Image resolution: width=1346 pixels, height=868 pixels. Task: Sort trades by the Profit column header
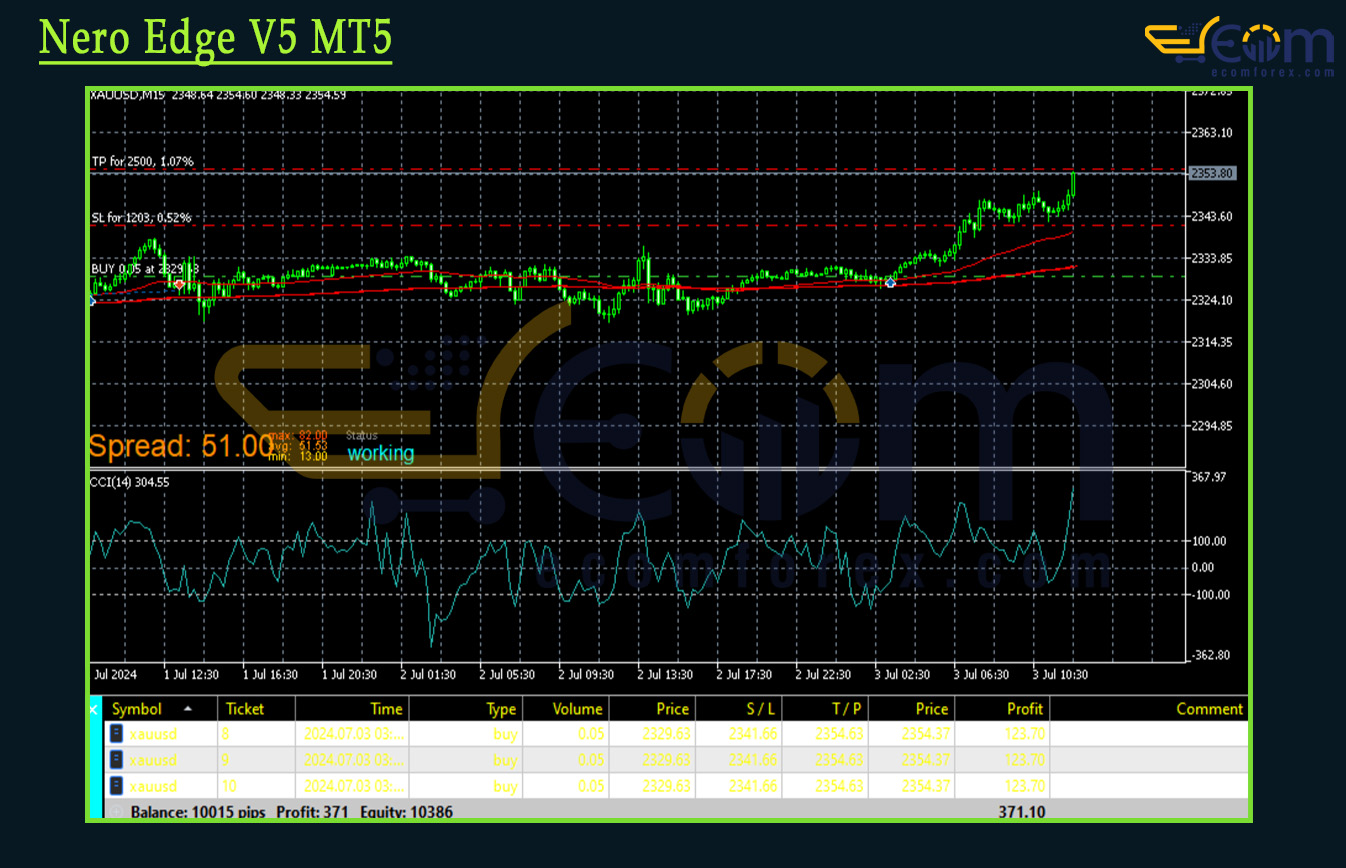[x=1025, y=709]
